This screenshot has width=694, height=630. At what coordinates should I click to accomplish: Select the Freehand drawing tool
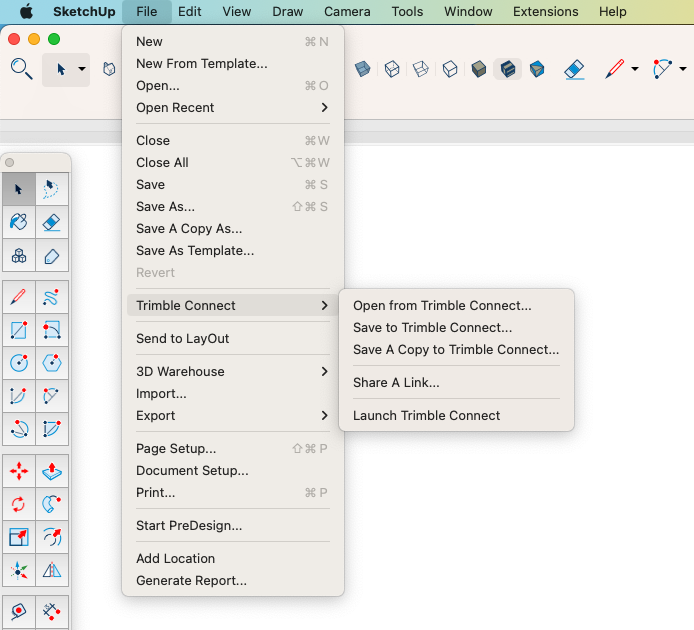[52, 297]
